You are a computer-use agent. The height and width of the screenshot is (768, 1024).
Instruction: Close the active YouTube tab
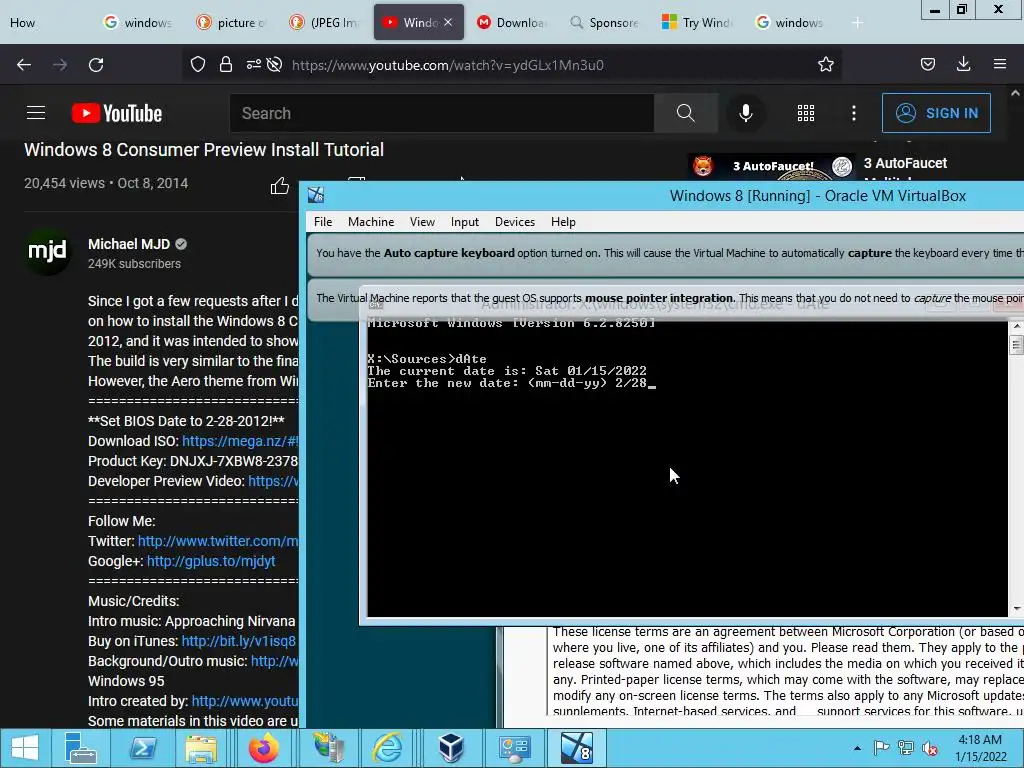coord(448,22)
